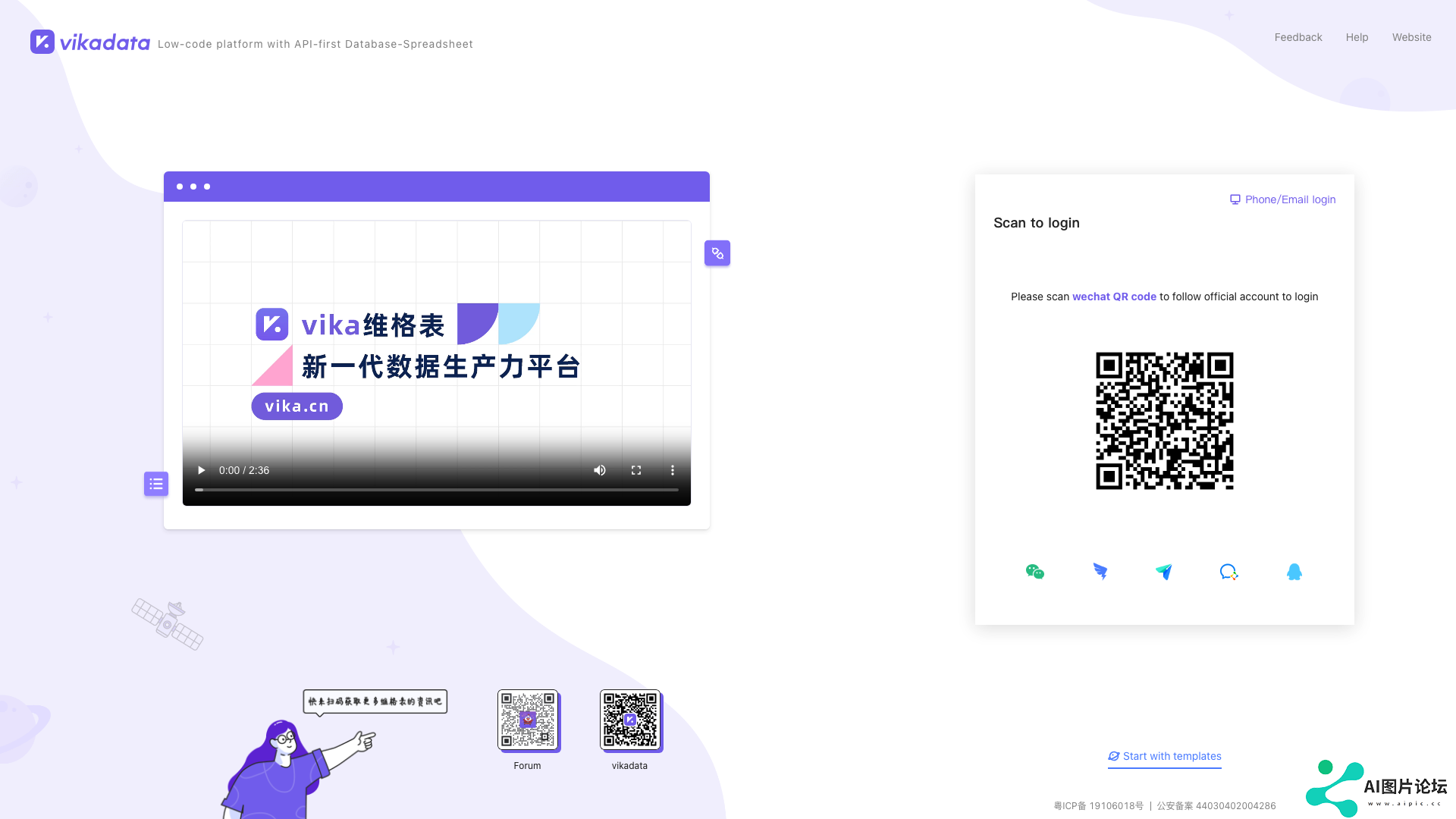Image resolution: width=1456 pixels, height=819 pixels.
Task: Click the ICP 19106018 record text
Action: coord(1098,806)
